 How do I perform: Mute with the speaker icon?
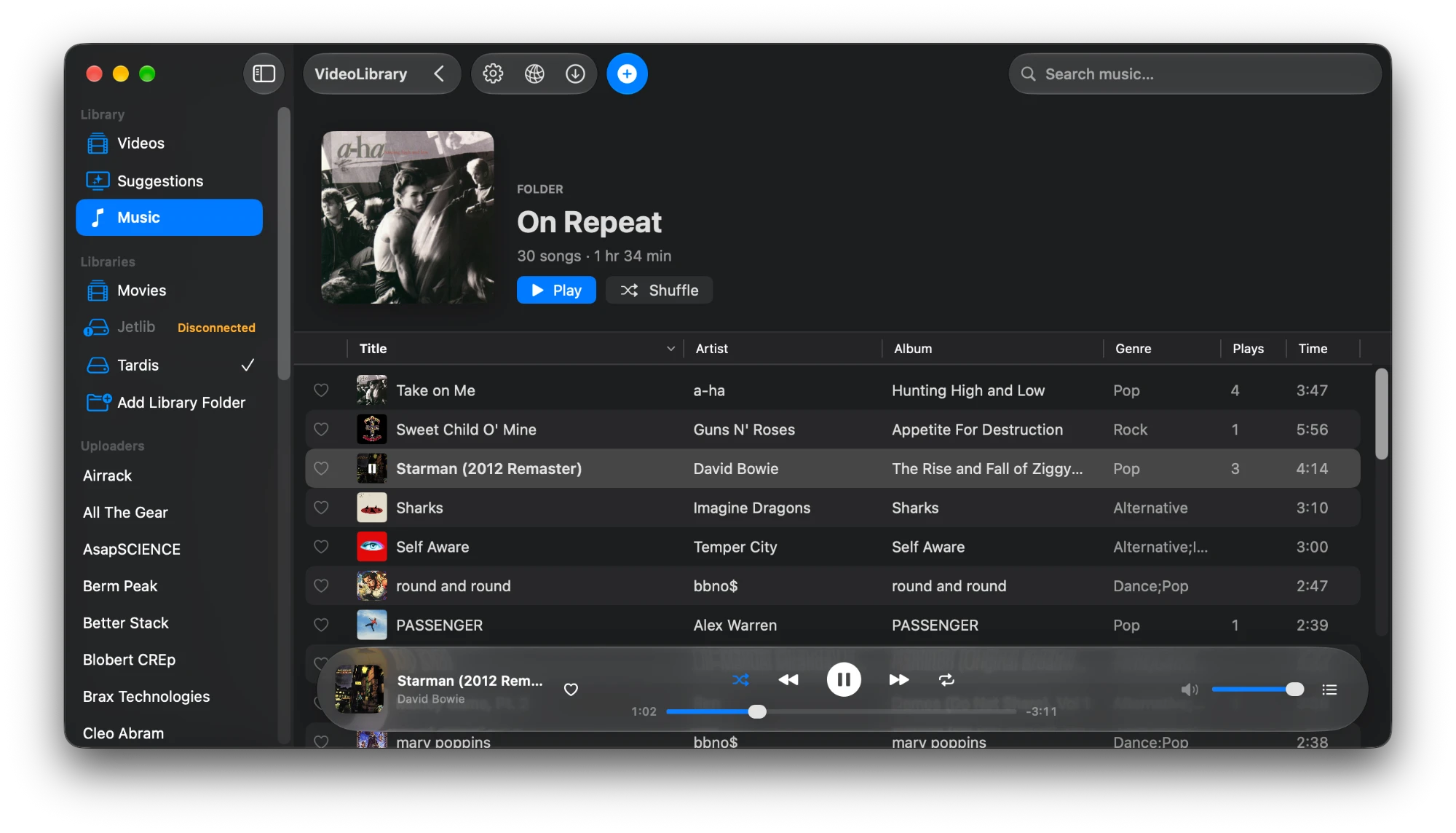click(x=1190, y=690)
